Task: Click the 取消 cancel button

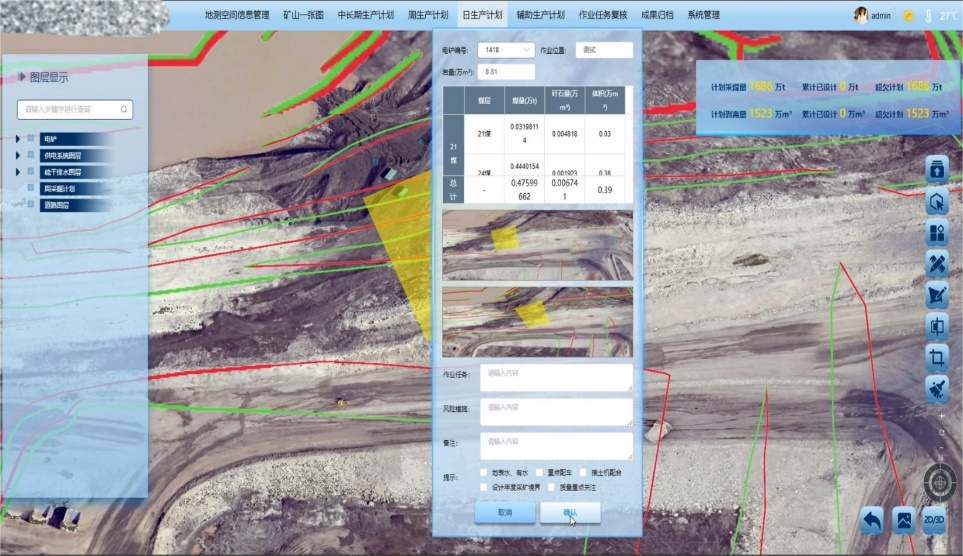Action: point(505,512)
